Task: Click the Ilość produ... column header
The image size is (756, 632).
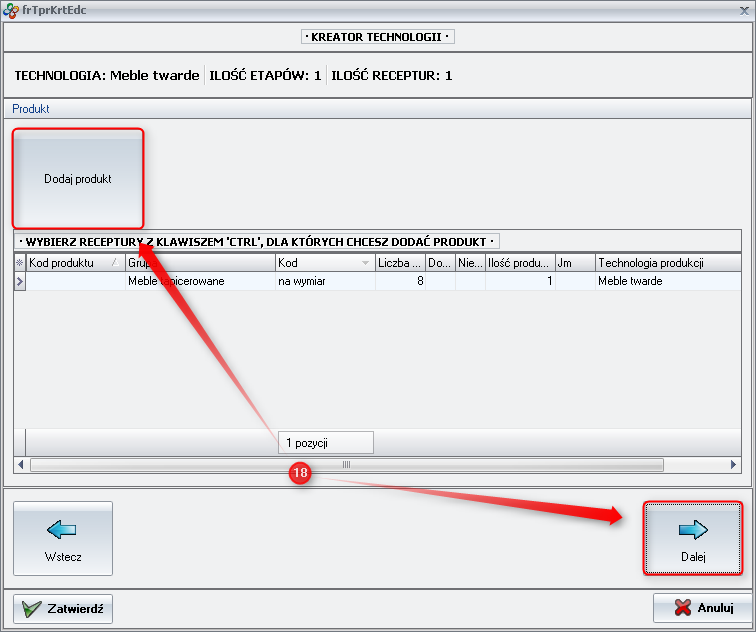Action: [520, 263]
